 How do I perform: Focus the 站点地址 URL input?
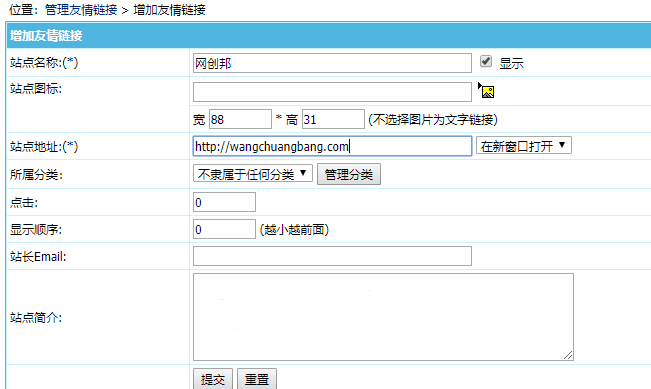coord(332,146)
